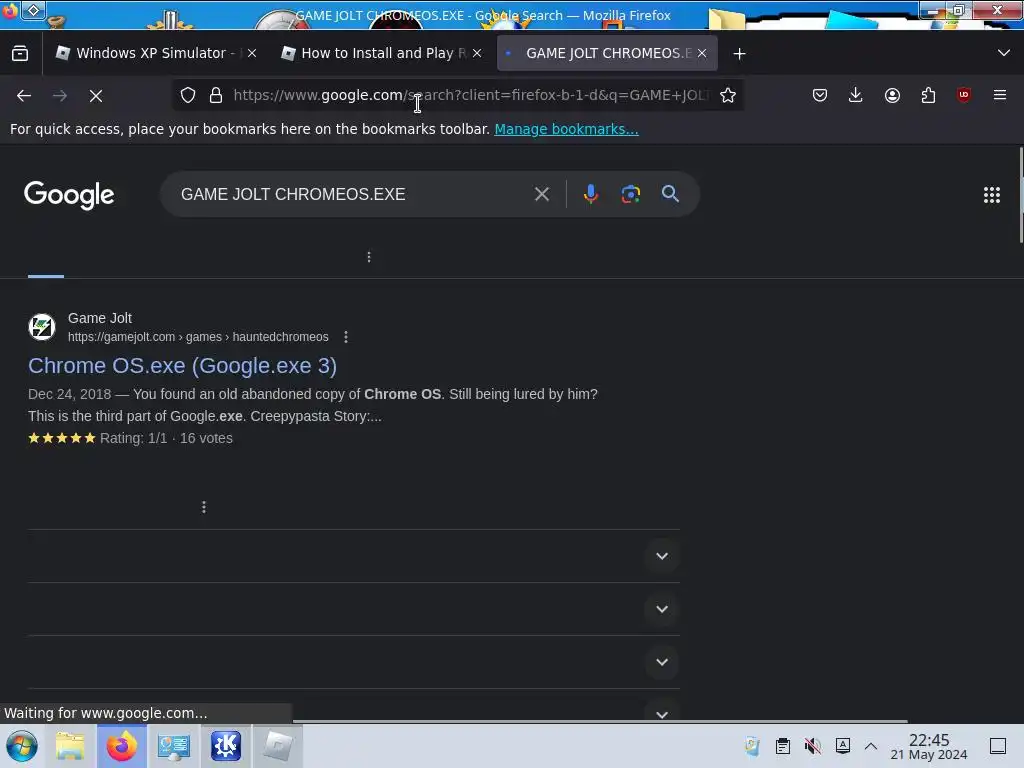Viewport: 1024px width, 768px height.
Task: Click the vertical page scrollbar
Action: [x=1021, y=195]
